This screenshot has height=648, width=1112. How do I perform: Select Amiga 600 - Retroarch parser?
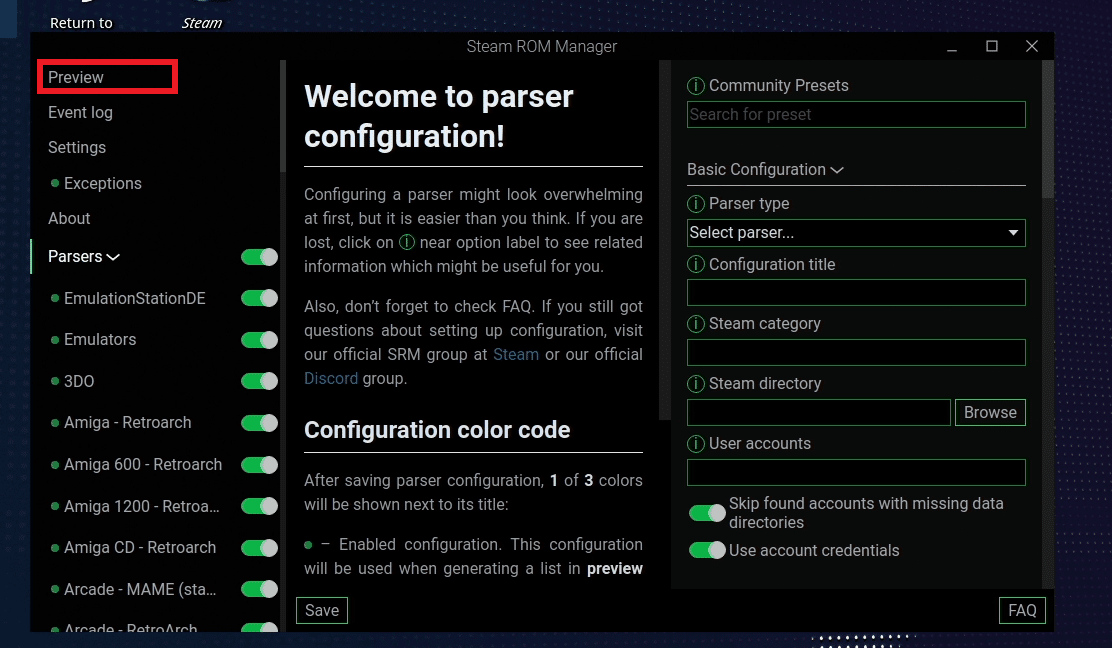click(143, 464)
